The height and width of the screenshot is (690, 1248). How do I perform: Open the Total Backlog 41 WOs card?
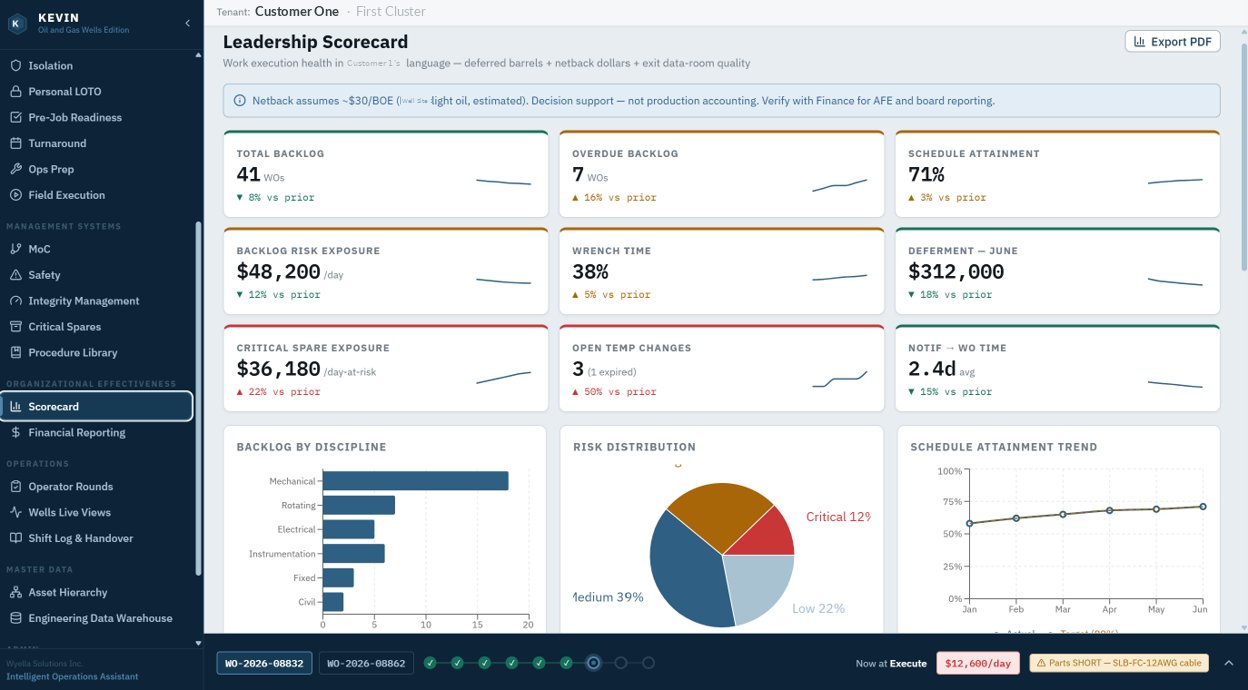click(x=385, y=174)
